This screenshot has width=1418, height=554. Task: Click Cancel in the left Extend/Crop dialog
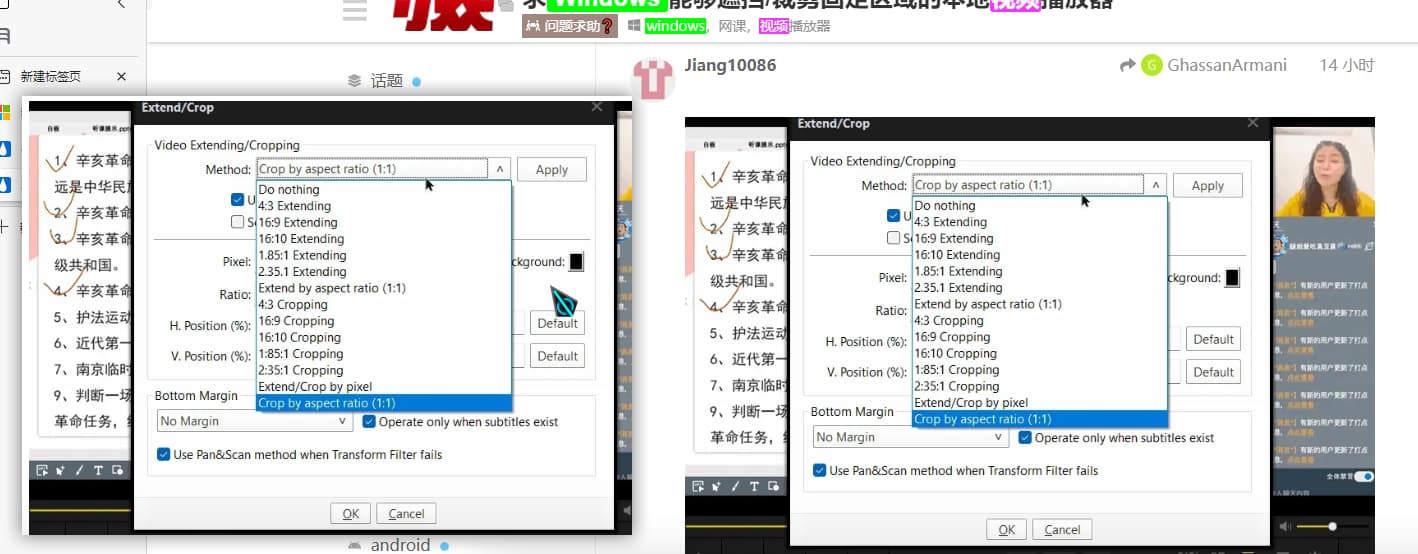pos(406,513)
